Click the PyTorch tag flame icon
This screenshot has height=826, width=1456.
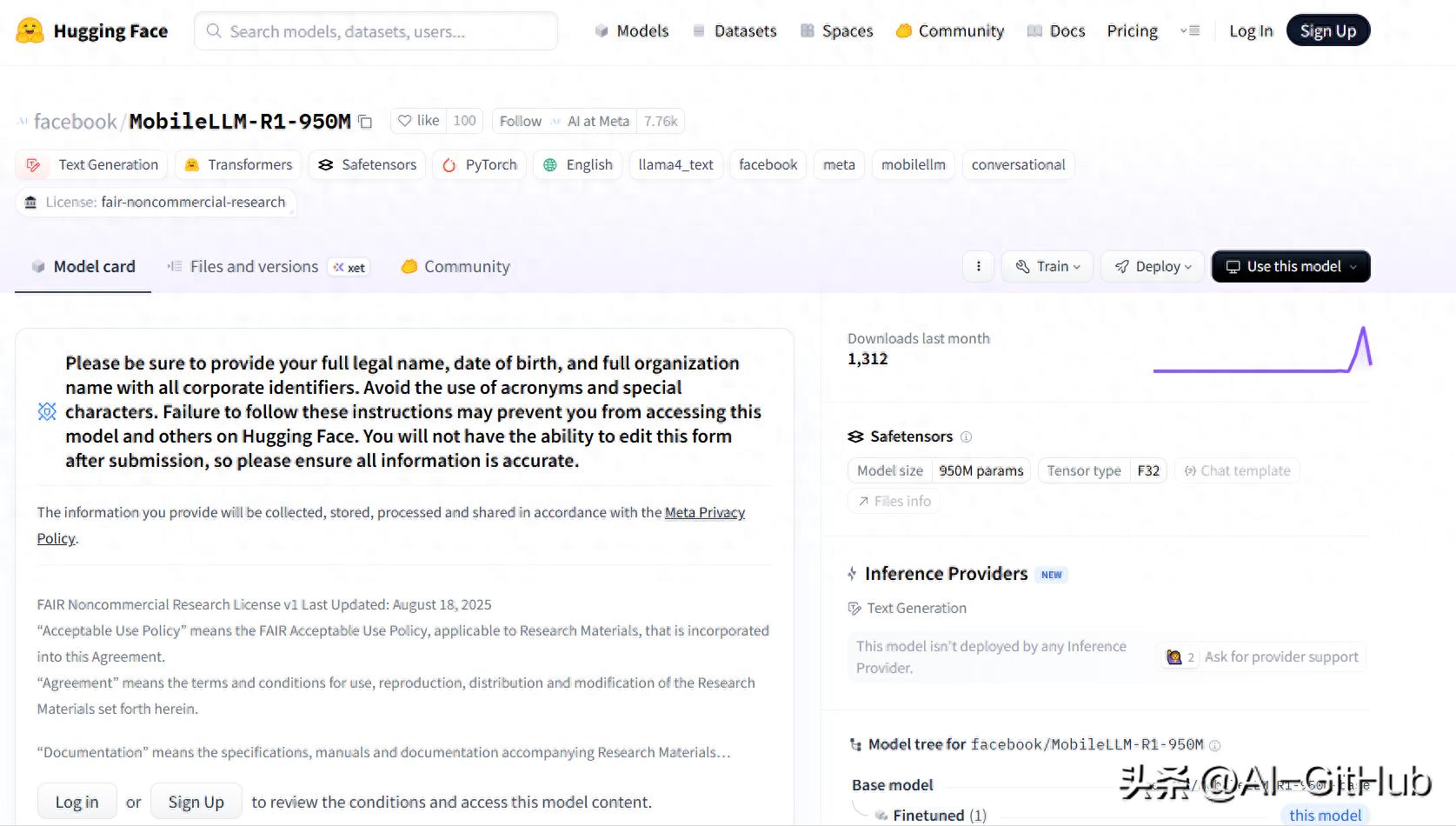coord(449,164)
